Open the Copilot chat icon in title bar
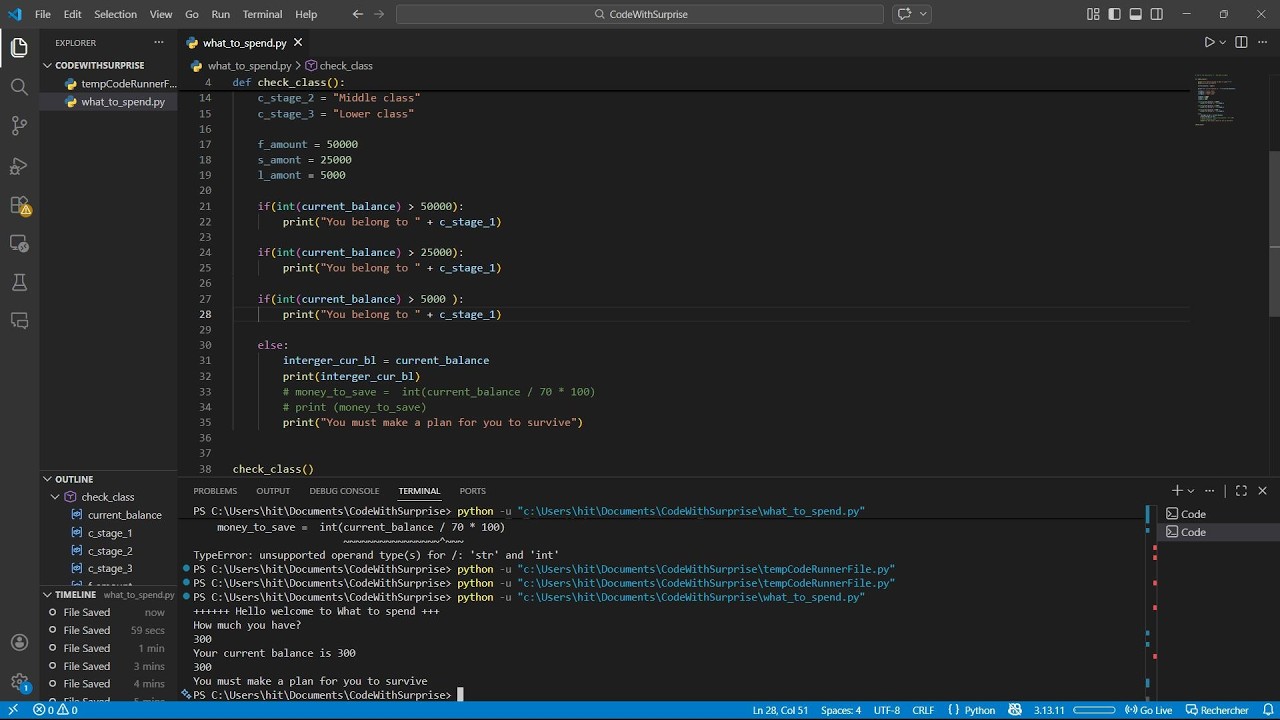Viewport: 1280px width, 720px height. [x=905, y=14]
